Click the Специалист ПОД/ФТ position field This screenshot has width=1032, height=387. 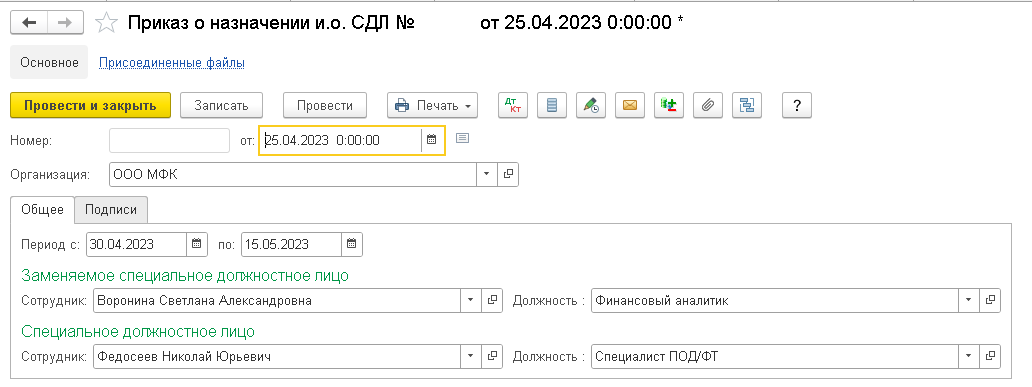pyautogui.click(x=775, y=357)
